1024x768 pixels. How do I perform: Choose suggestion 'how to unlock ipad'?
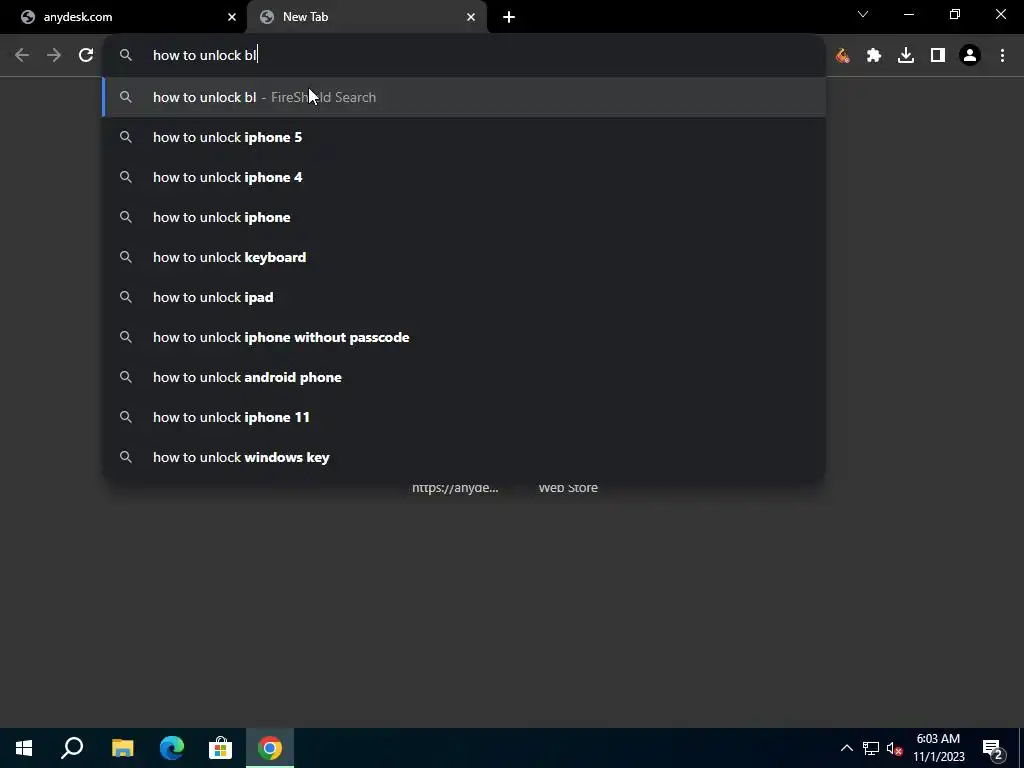[x=464, y=297]
